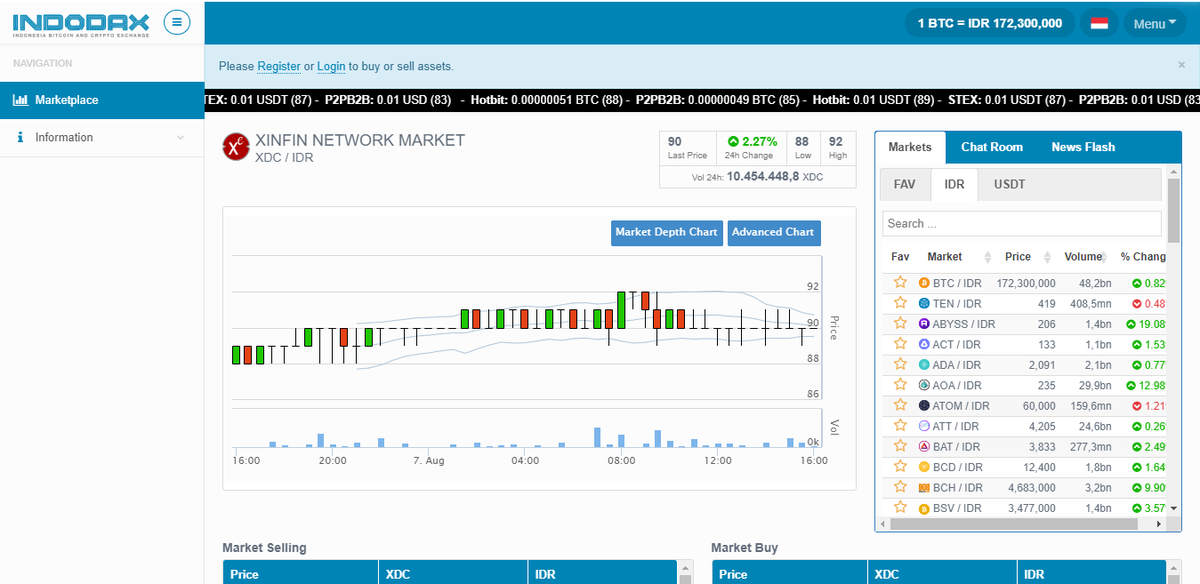Favorite the TEN / IDR star
The image size is (1200, 584).
tap(900, 303)
